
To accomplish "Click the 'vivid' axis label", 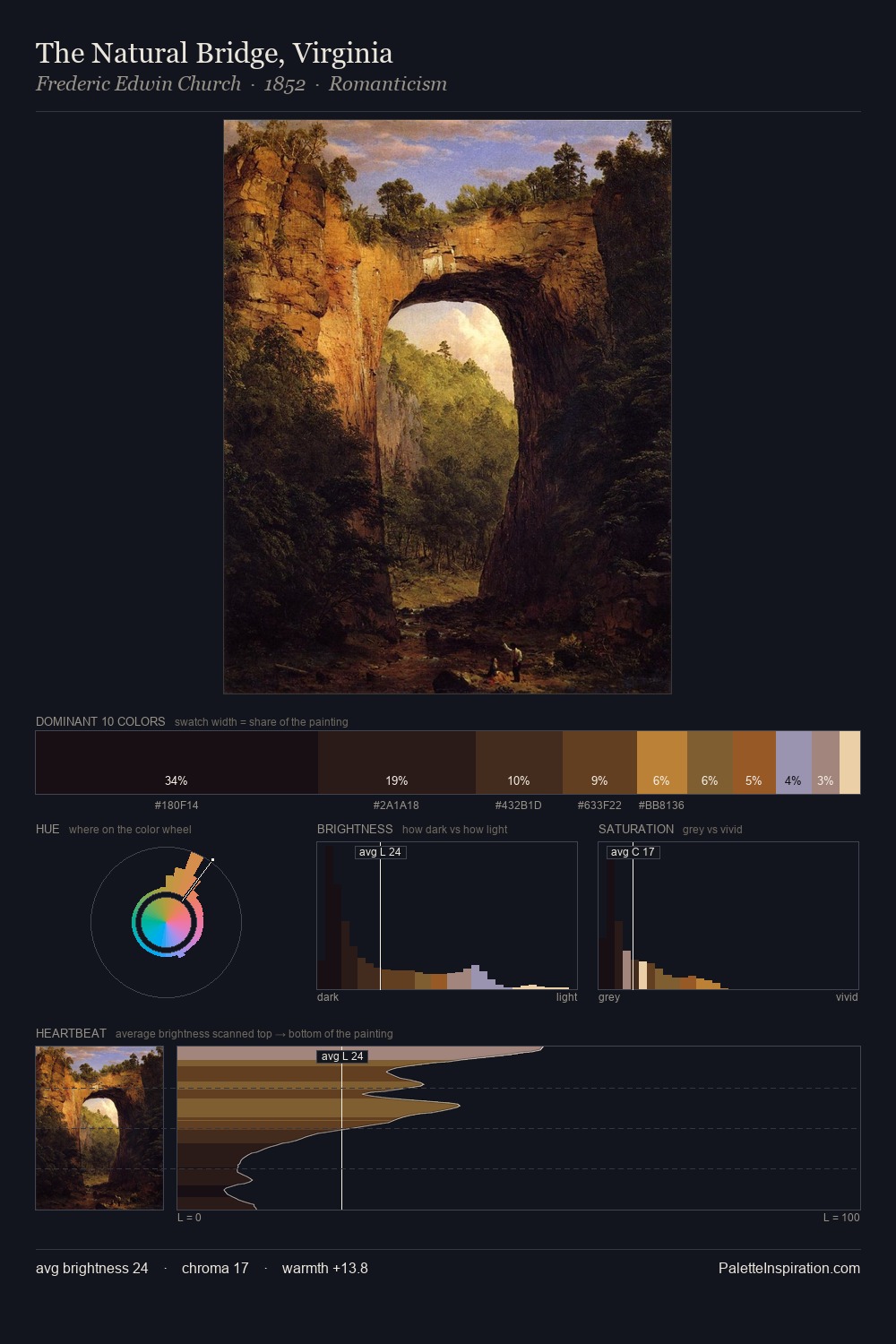I will pos(847,997).
